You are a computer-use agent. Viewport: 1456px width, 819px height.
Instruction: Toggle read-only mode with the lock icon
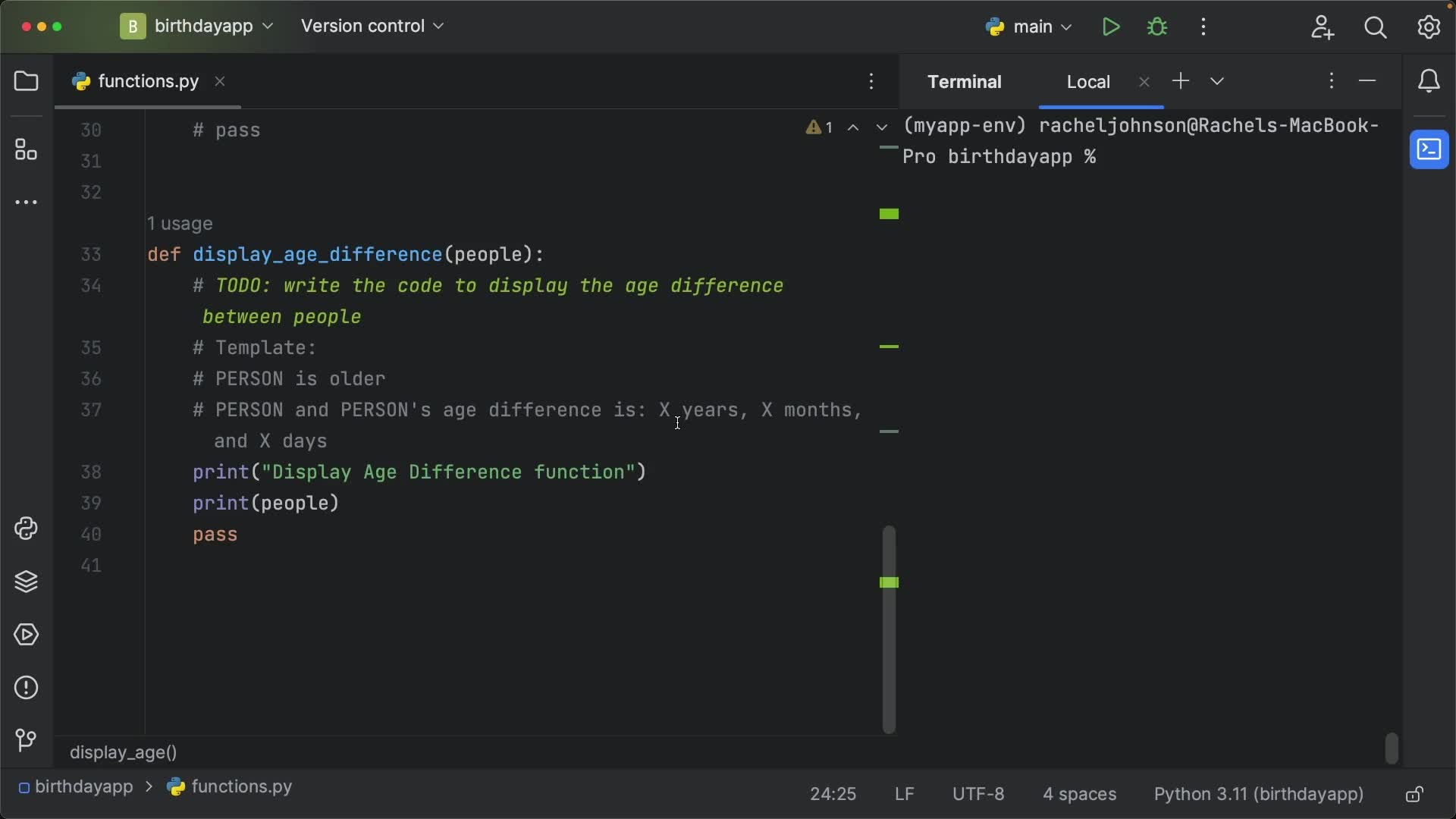pos(1414,794)
